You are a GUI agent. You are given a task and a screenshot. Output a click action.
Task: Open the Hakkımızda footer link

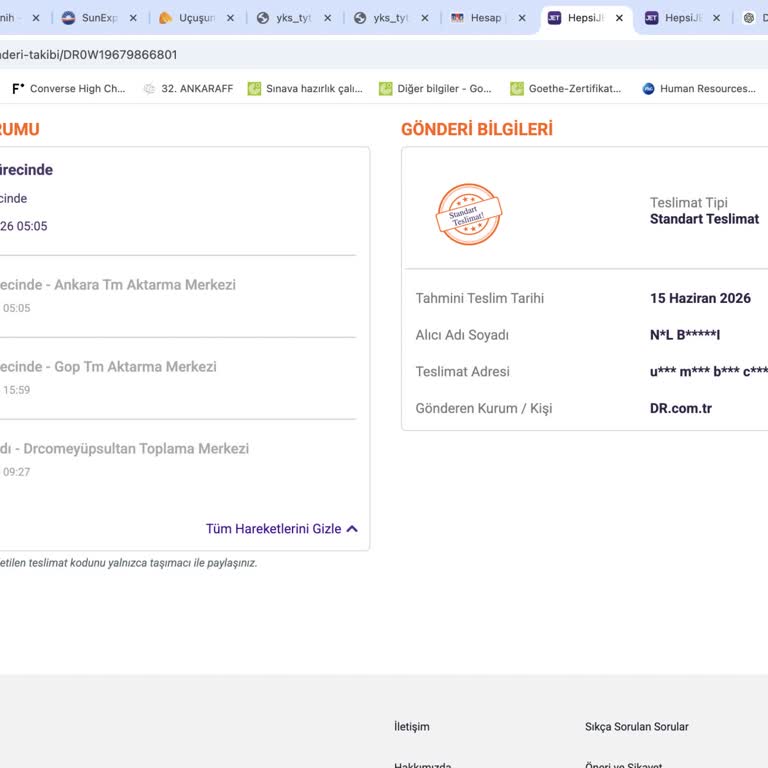click(422, 764)
